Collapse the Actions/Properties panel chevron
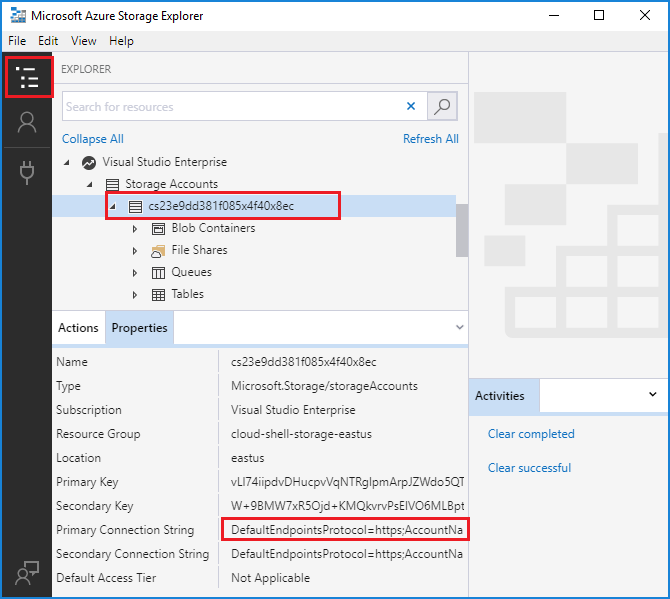 click(459, 327)
